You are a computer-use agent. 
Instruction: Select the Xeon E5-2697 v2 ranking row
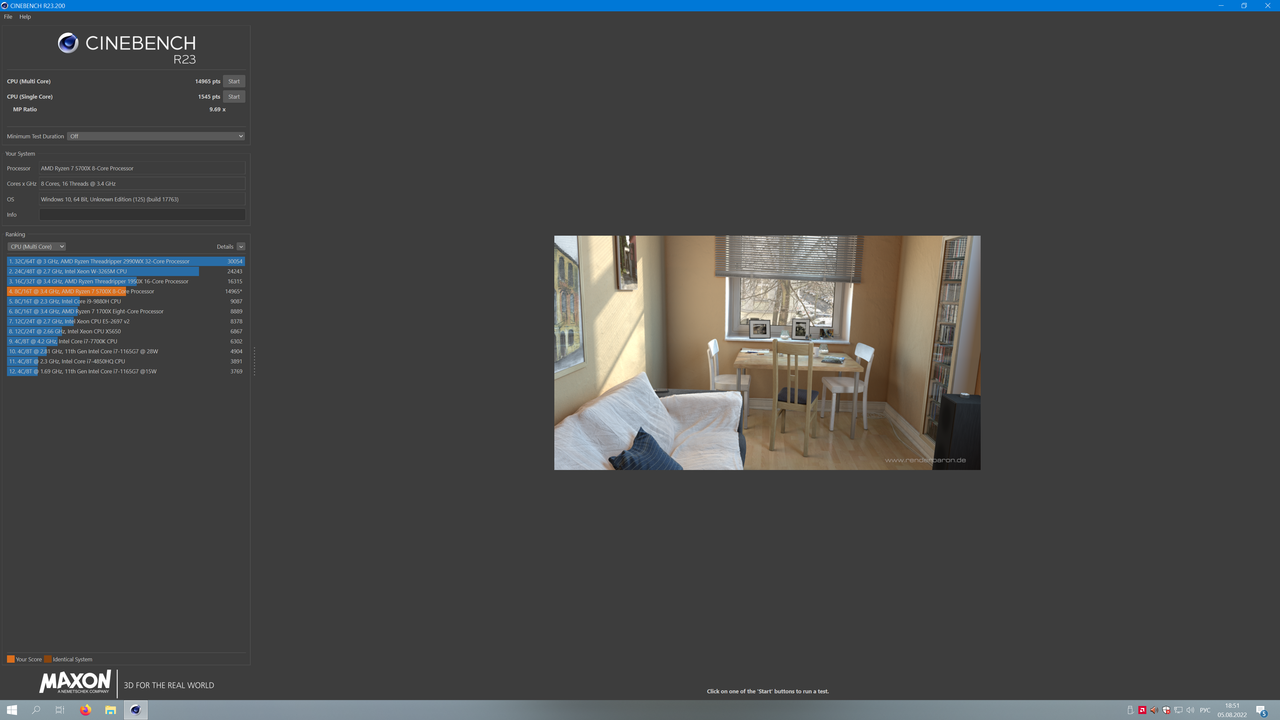[x=126, y=321]
